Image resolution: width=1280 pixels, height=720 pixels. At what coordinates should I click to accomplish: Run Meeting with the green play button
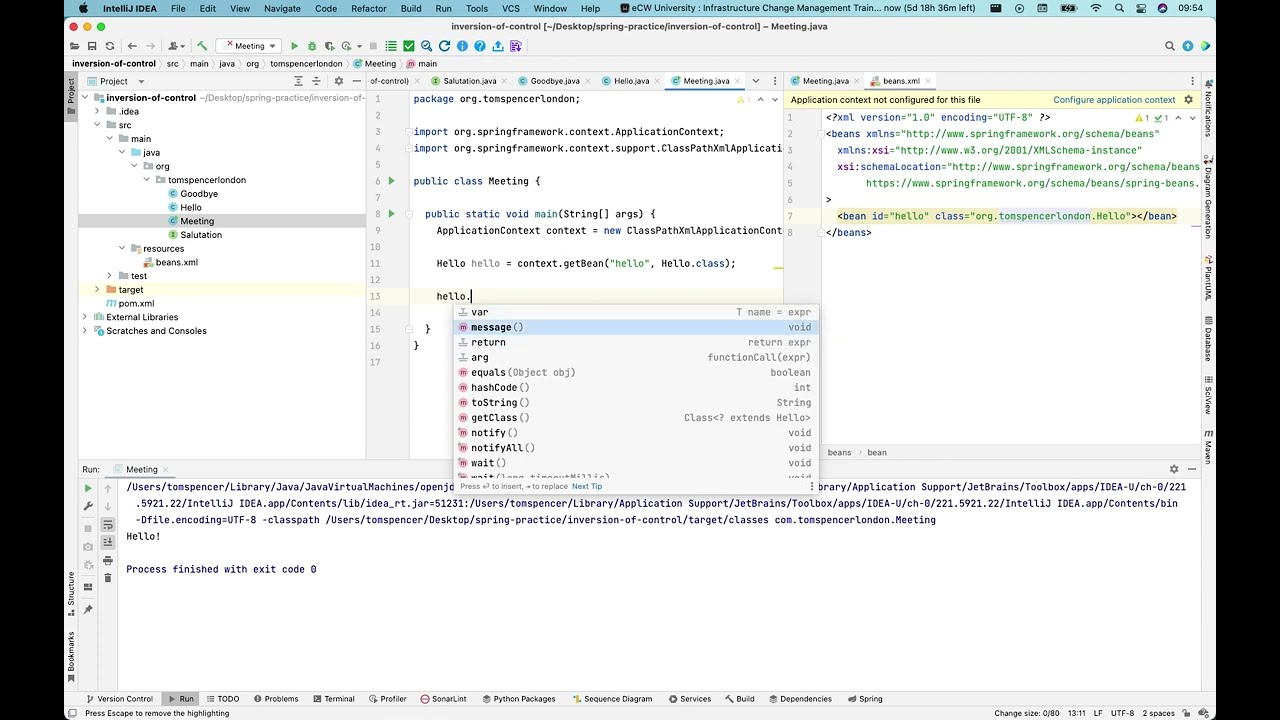click(294, 46)
